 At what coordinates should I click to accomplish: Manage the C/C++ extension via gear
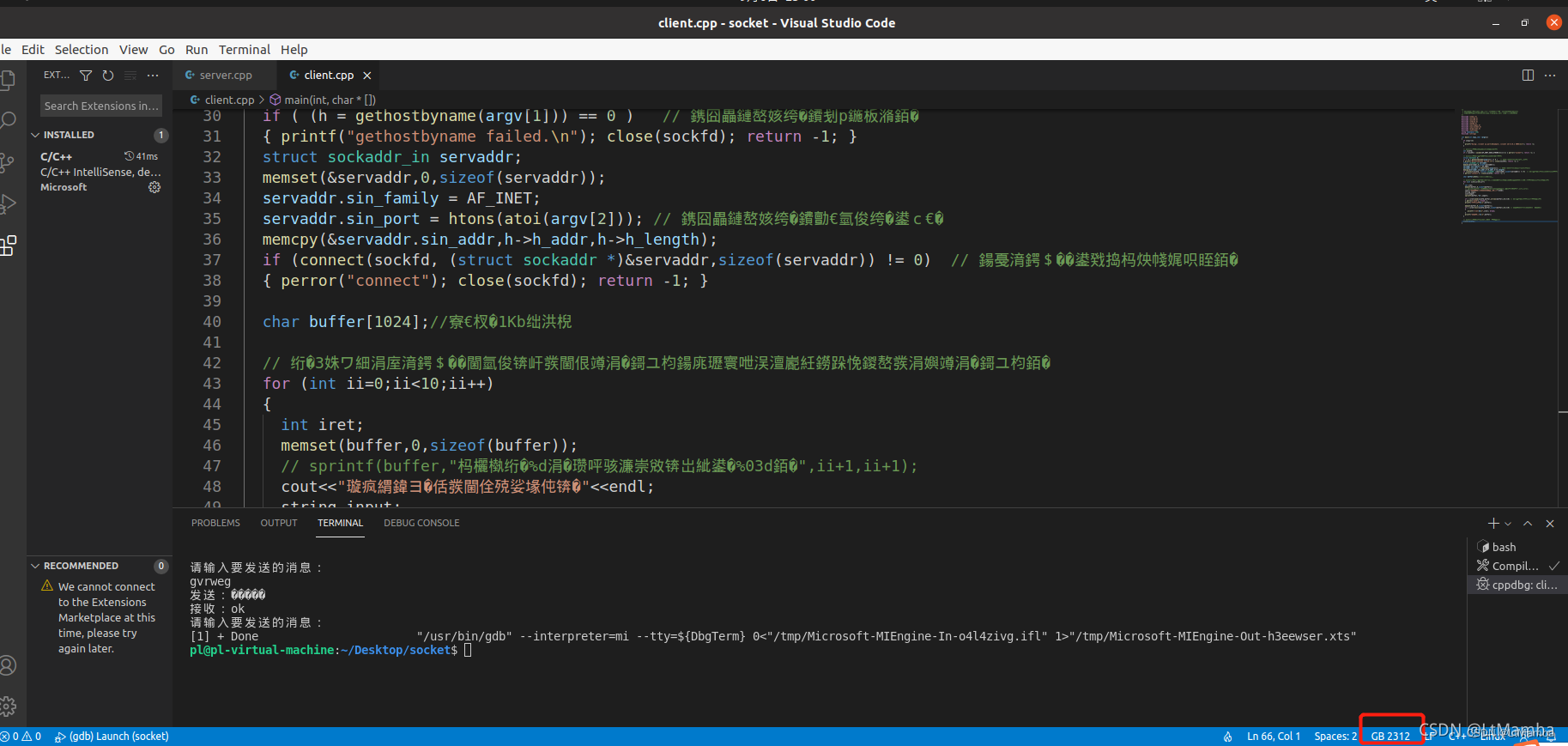click(x=154, y=187)
